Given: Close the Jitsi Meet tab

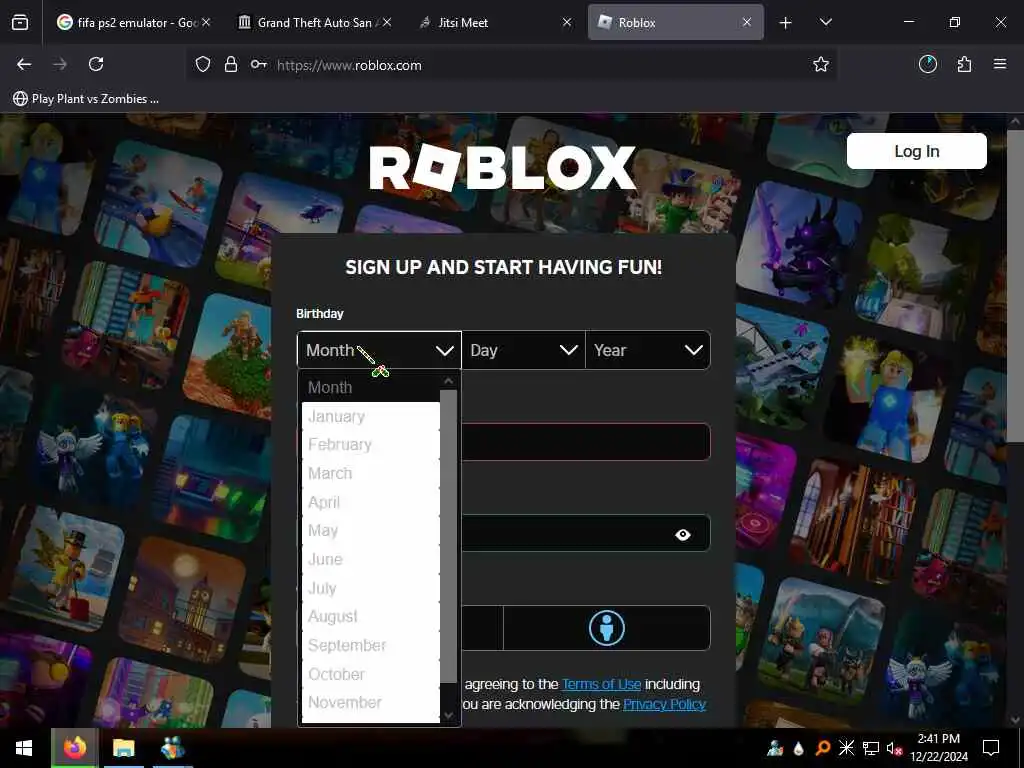Looking at the screenshot, I should coord(567,22).
